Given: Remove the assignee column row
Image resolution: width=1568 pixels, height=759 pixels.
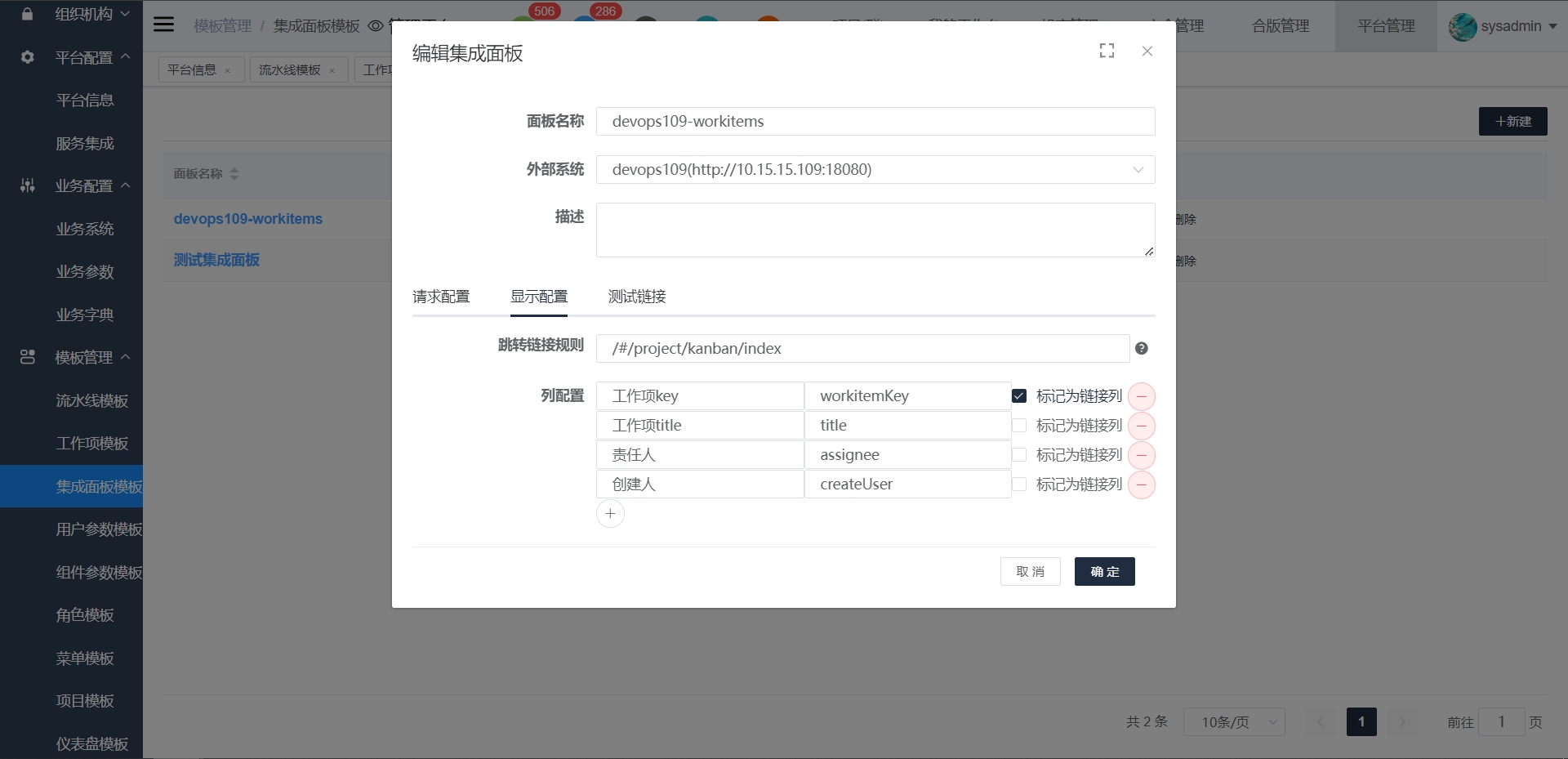Looking at the screenshot, I should [1141, 455].
